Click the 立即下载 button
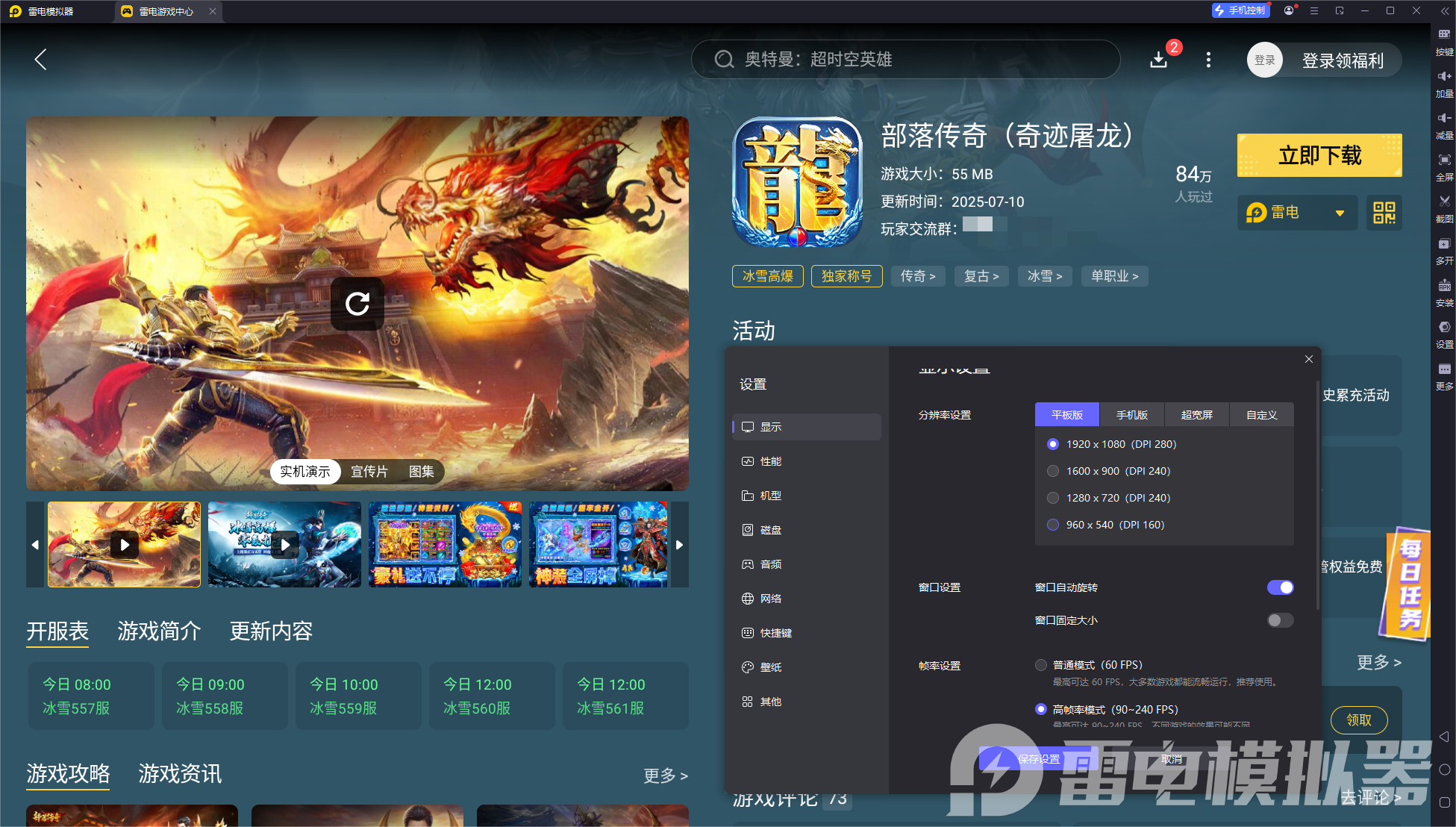Image resolution: width=1456 pixels, height=827 pixels. pyautogui.click(x=1319, y=155)
